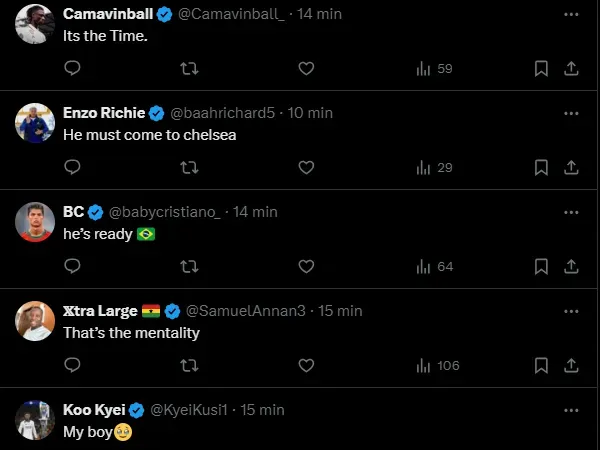
Task: Share Enzo Richie's tweet
Action: pos(571,168)
